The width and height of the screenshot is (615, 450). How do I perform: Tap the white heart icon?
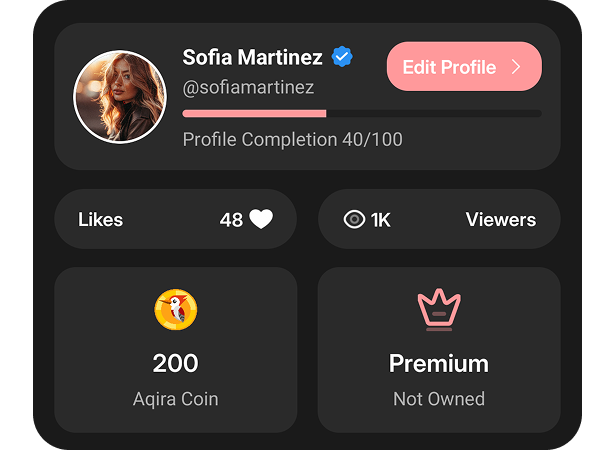pos(261,219)
